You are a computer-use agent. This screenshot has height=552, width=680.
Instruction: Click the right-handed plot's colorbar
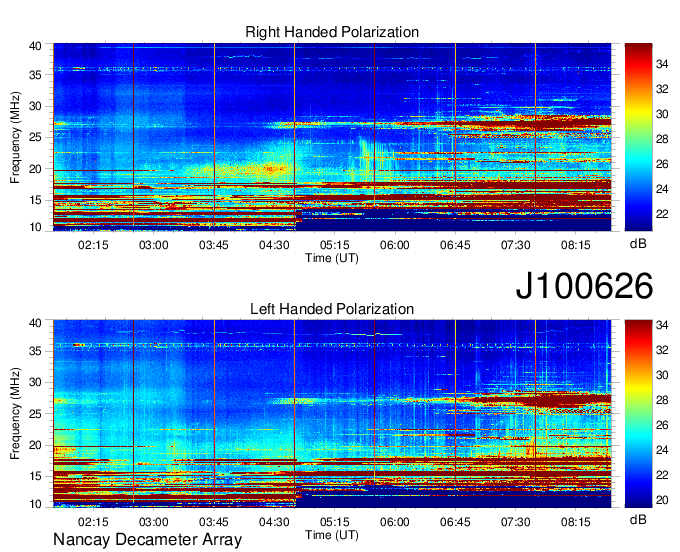pyautogui.click(x=638, y=137)
